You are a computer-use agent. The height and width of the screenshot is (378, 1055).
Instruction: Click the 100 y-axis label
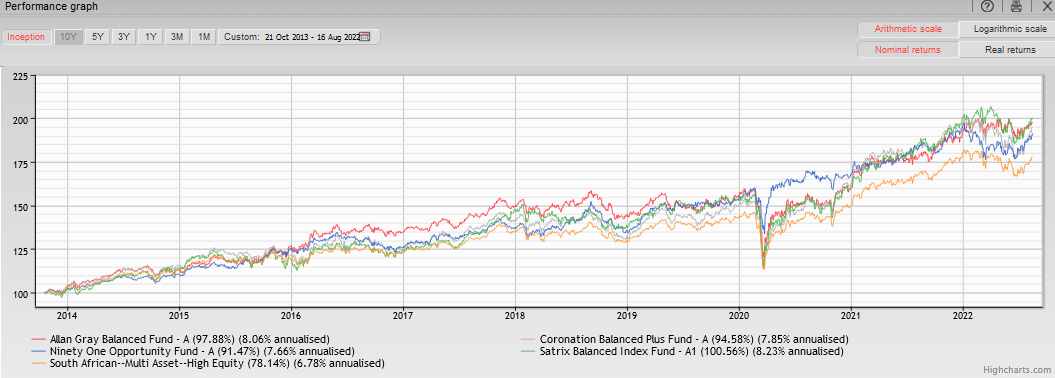[x=20, y=294]
